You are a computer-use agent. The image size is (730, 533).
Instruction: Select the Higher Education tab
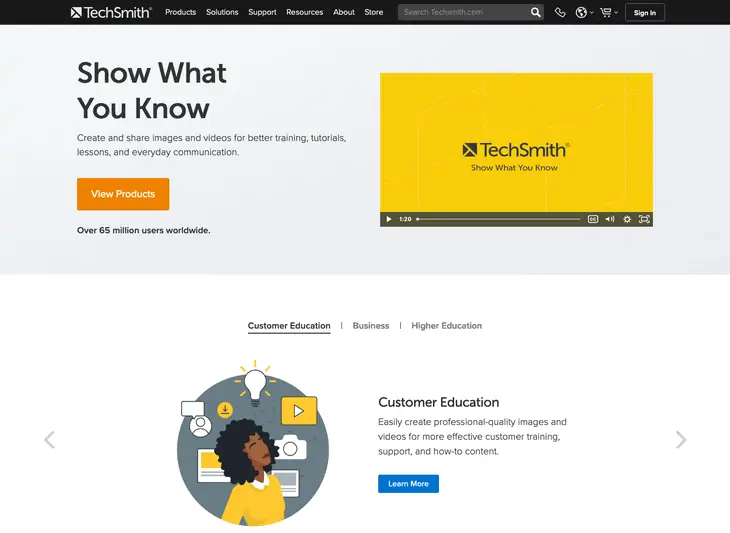[446, 325]
